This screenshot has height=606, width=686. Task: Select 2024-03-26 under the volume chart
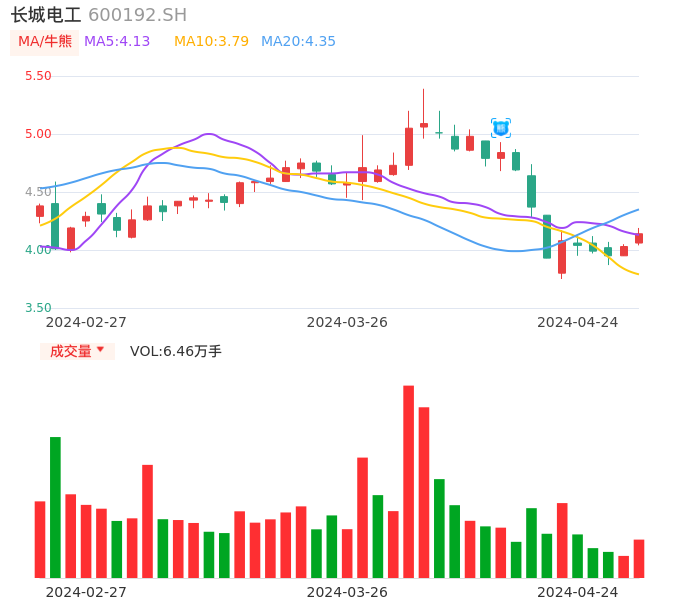(347, 592)
